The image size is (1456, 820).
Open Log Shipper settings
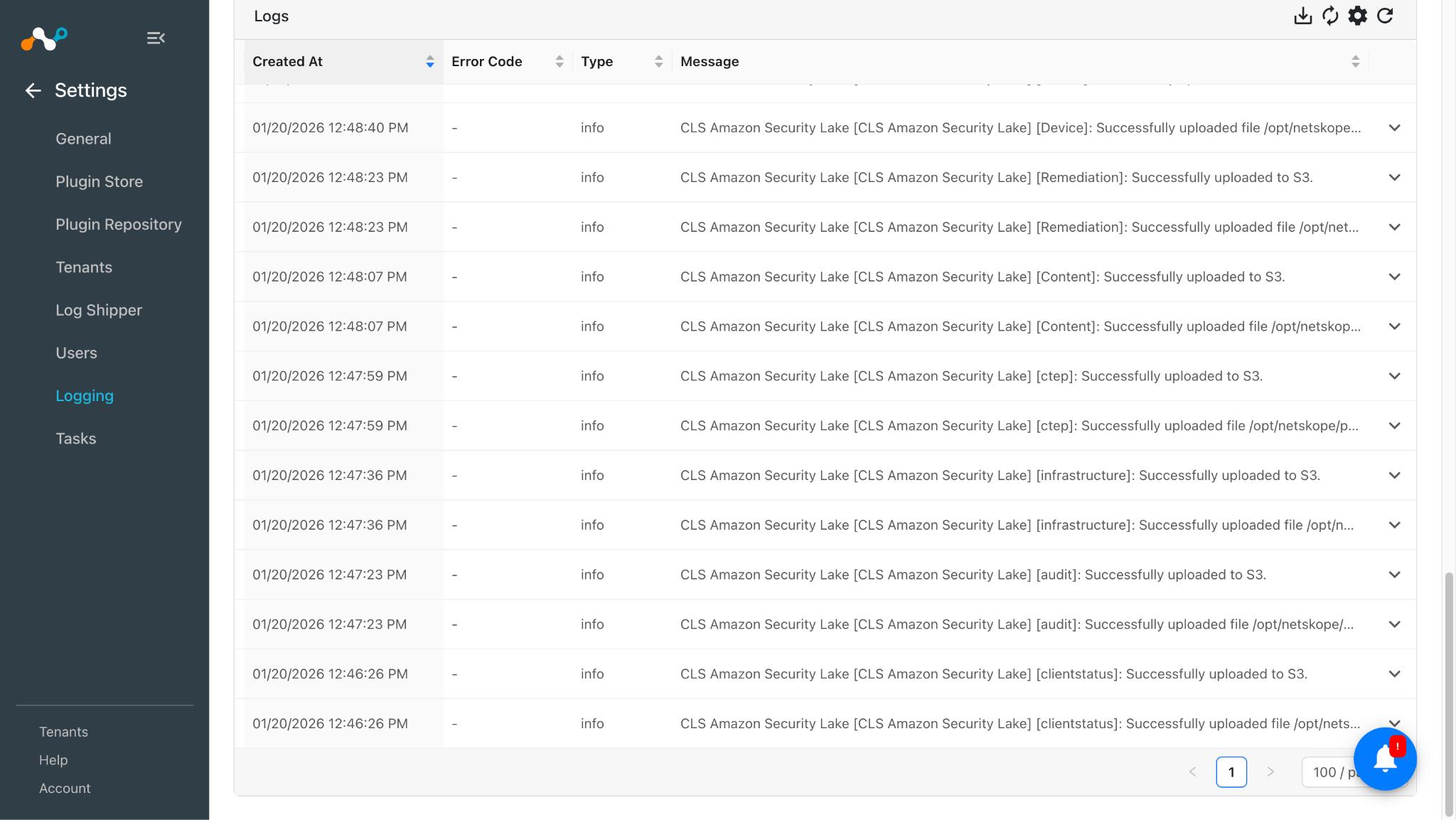click(99, 310)
